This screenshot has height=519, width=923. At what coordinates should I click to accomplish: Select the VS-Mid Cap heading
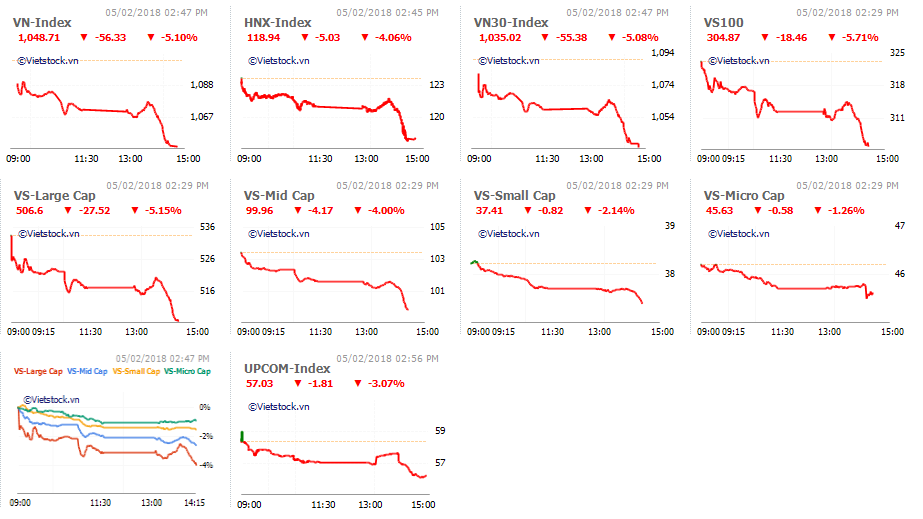pyautogui.click(x=279, y=196)
